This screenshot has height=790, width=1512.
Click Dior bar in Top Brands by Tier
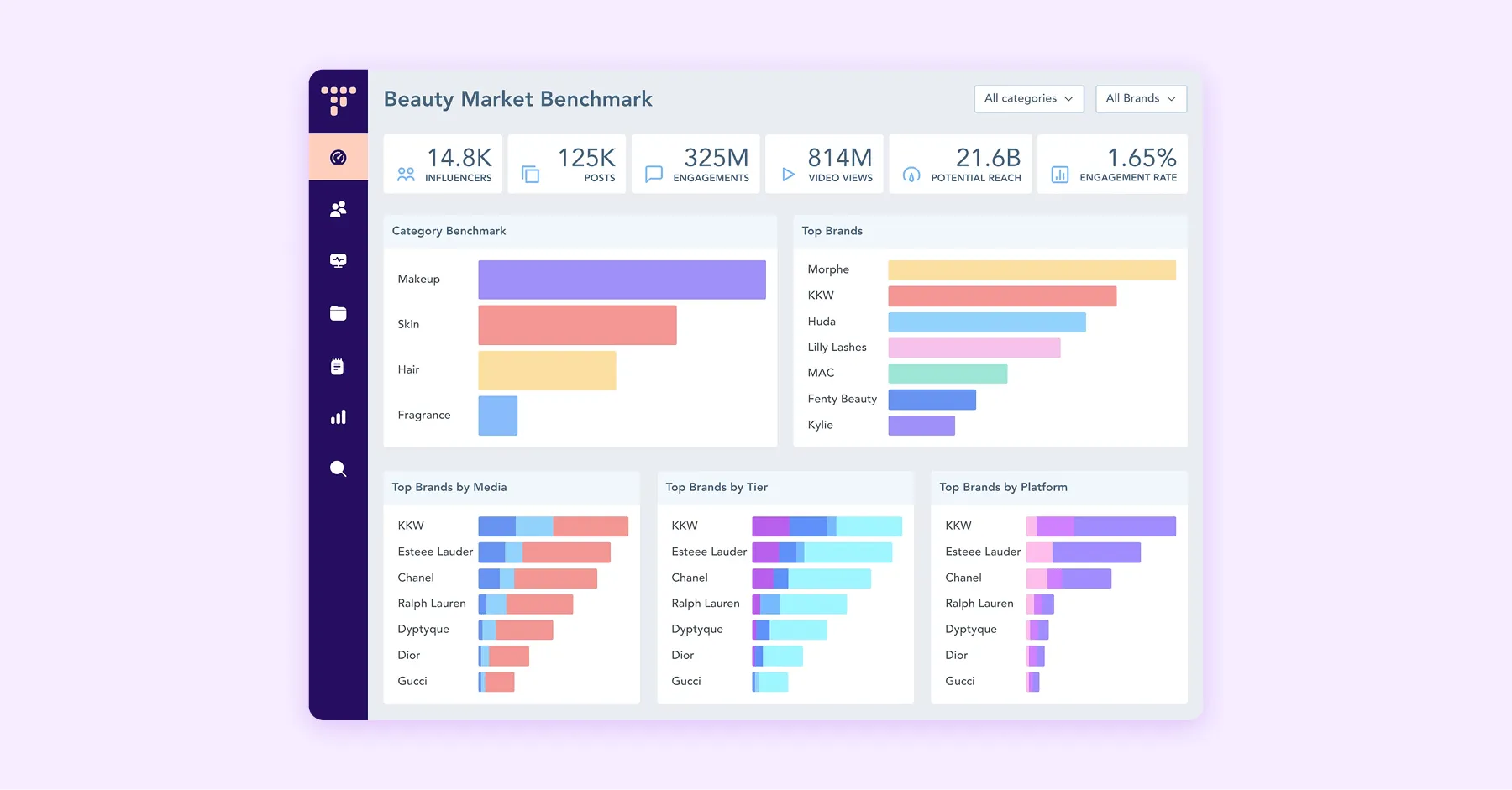pyautogui.click(x=778, y=656)
